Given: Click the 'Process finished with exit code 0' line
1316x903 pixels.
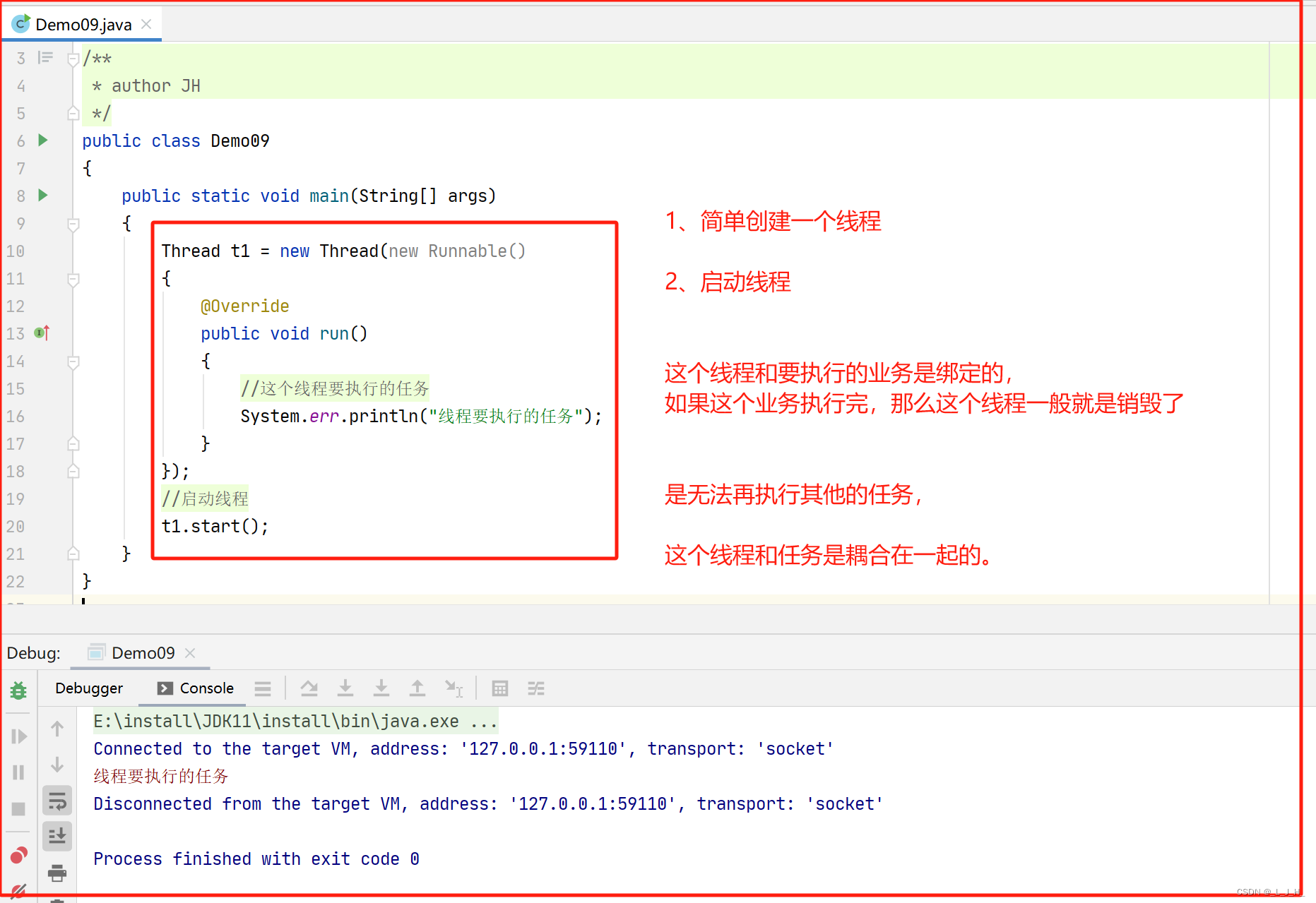Looking at the screenshot, I should pos(256,859).
